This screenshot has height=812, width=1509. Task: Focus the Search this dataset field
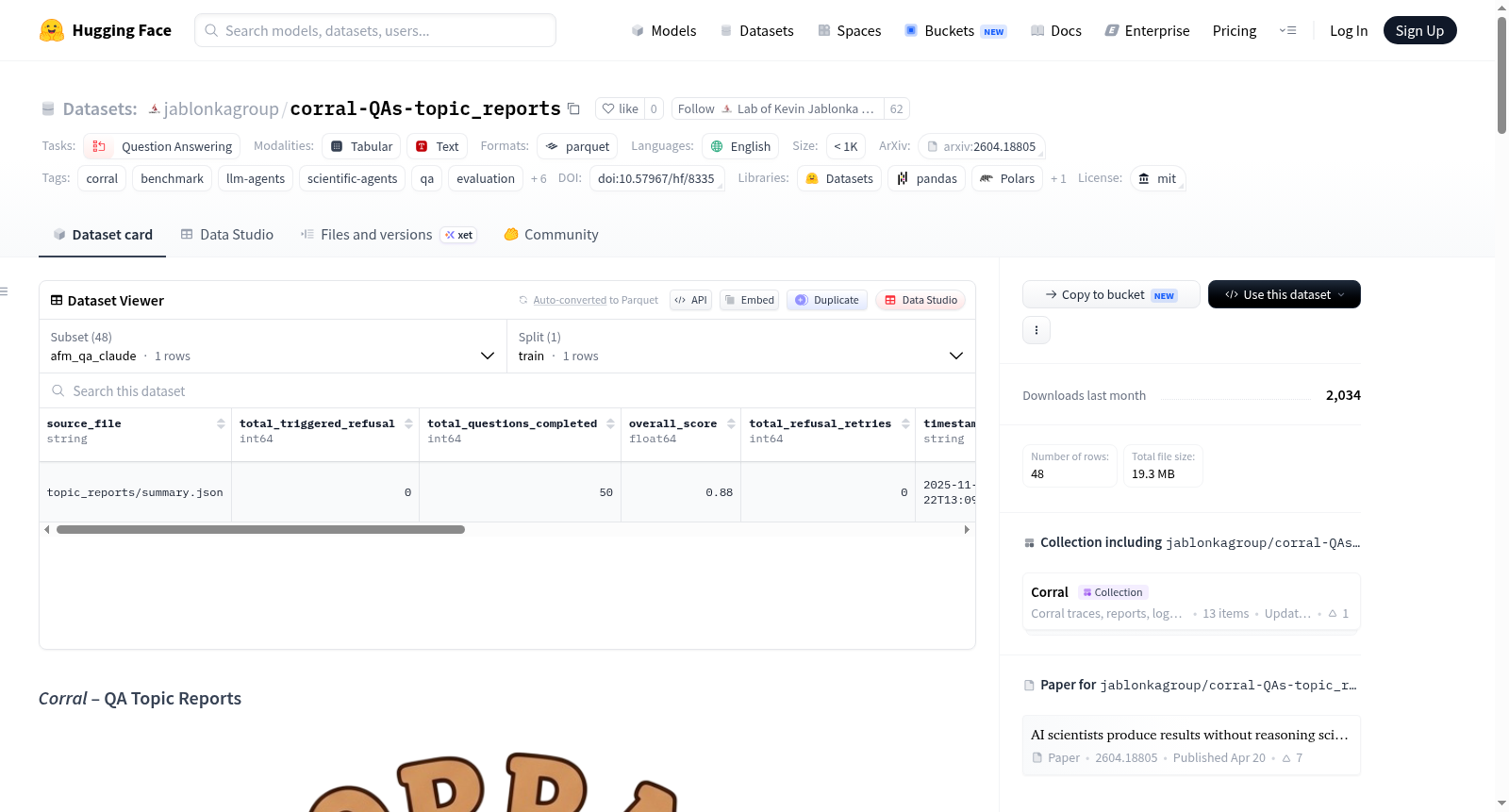click(x=507, y=390)
